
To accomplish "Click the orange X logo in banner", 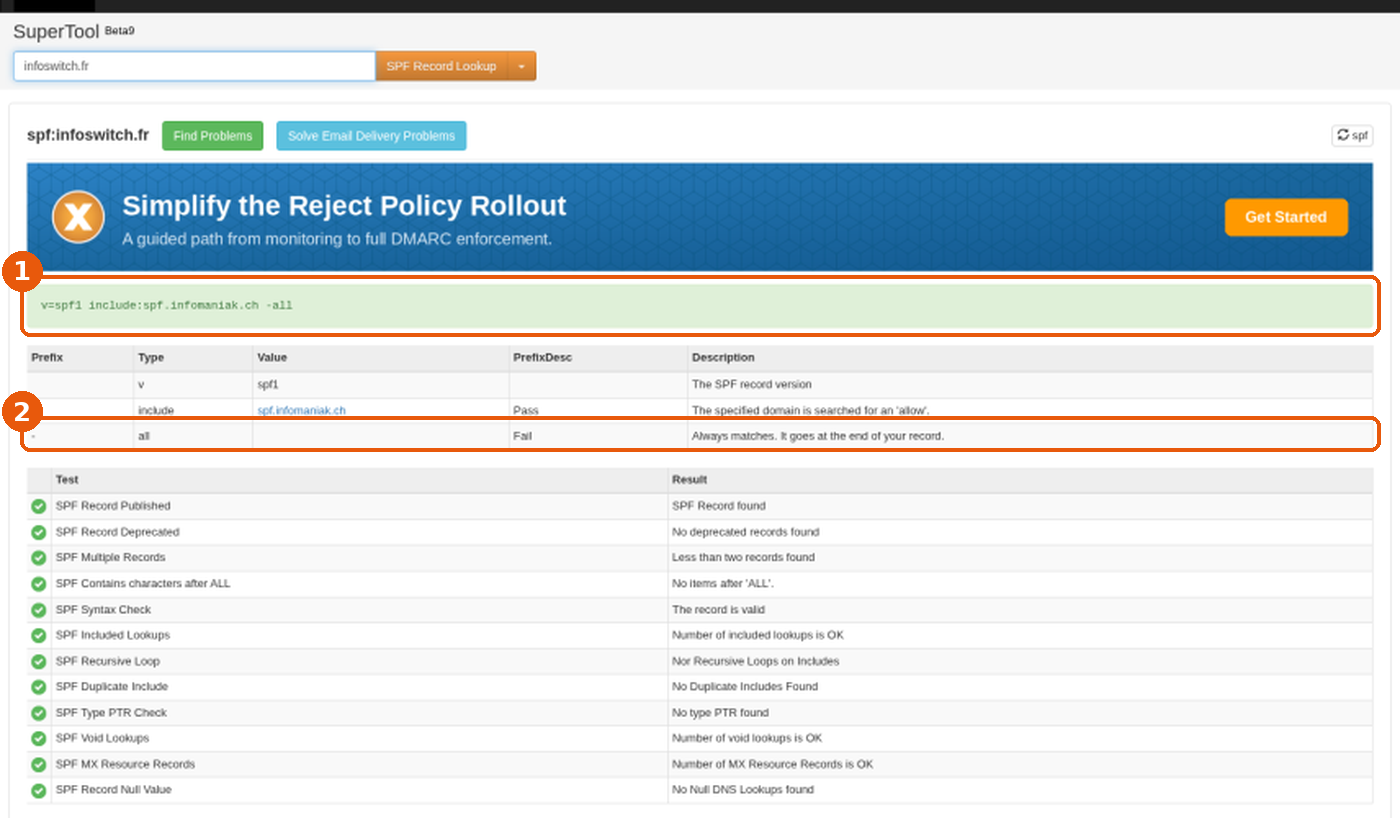I will coord(78,217).
